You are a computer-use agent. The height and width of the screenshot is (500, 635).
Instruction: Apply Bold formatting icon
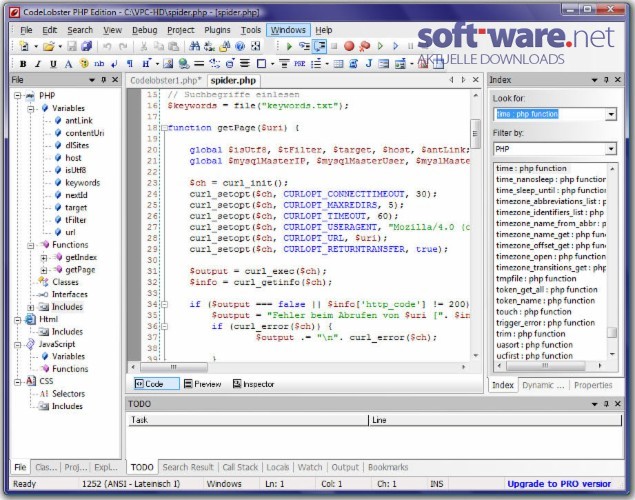(x=23, y=64)
